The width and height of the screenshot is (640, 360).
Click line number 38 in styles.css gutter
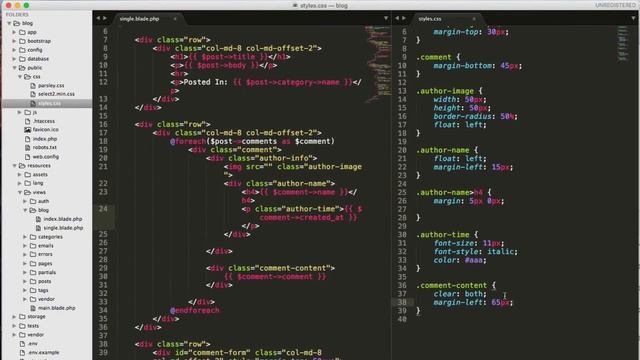coord(402,302)
